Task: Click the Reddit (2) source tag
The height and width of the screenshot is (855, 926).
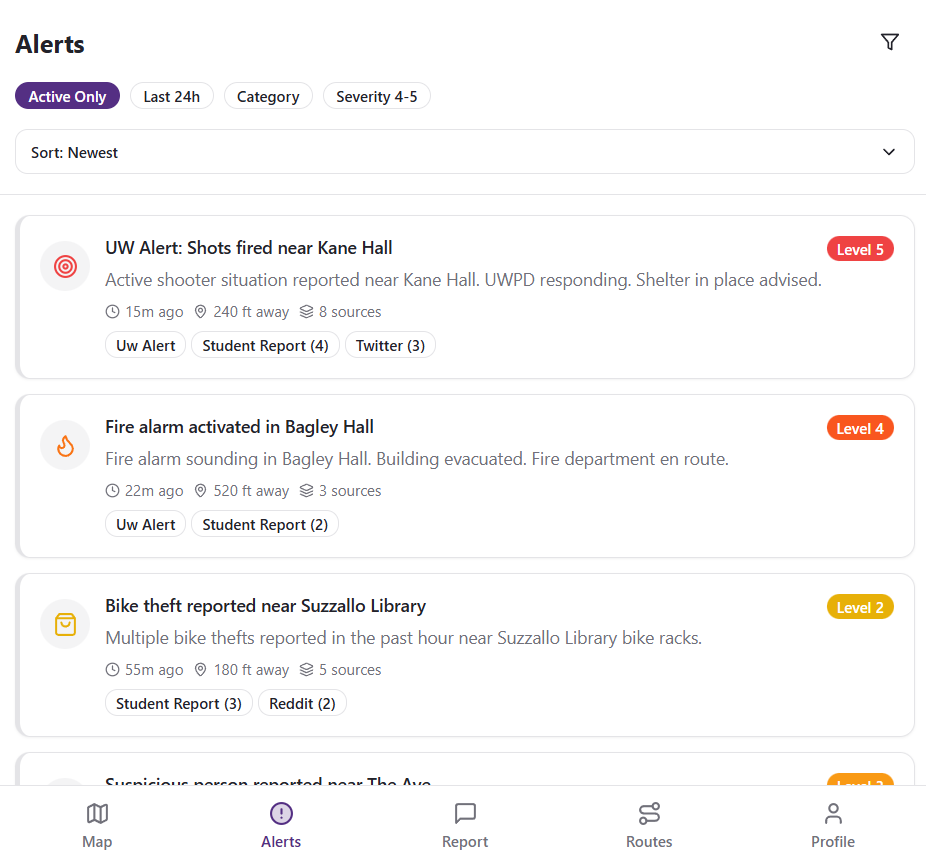Action: coord(302,703)
